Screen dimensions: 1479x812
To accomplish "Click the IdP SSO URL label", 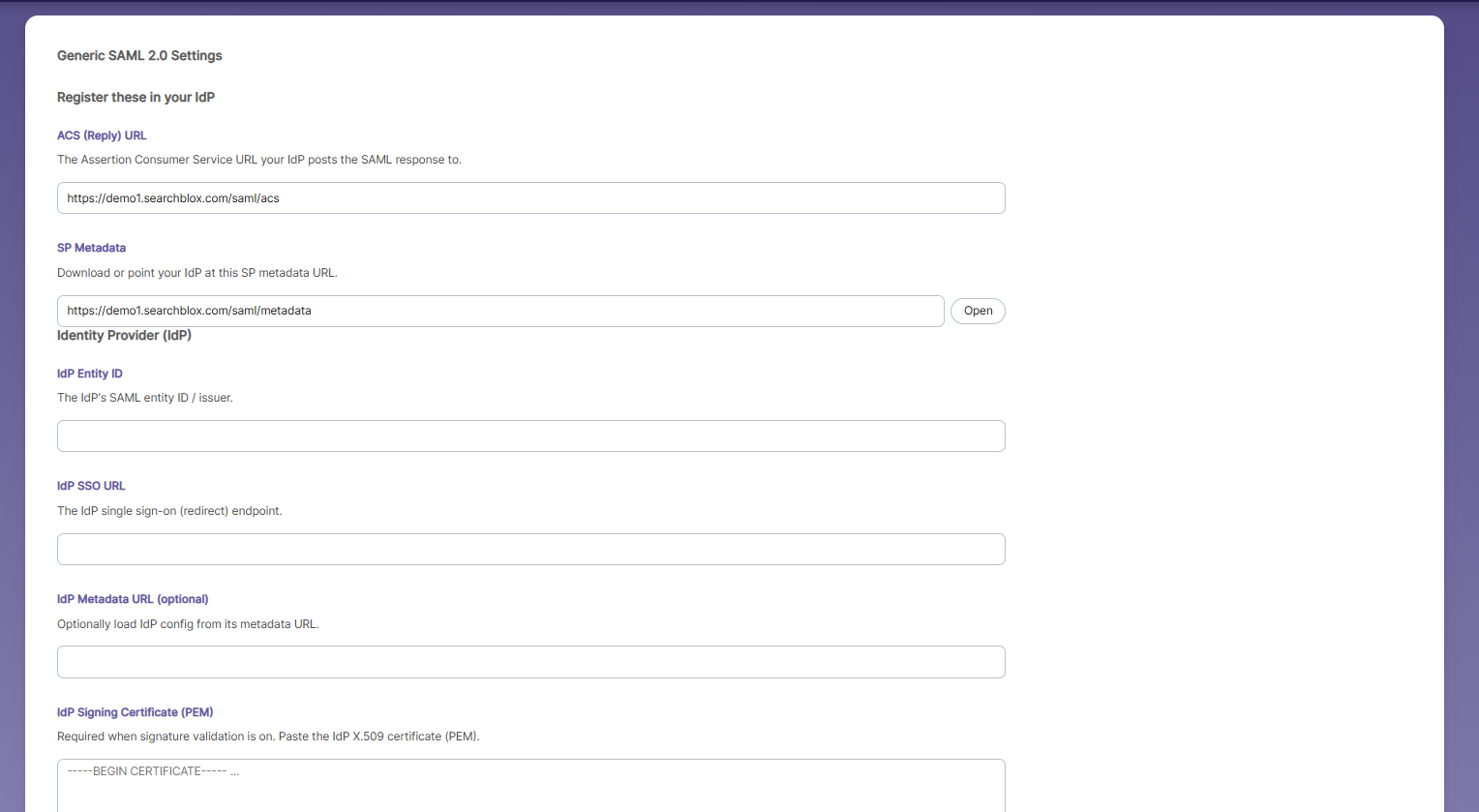I will 91,486.
